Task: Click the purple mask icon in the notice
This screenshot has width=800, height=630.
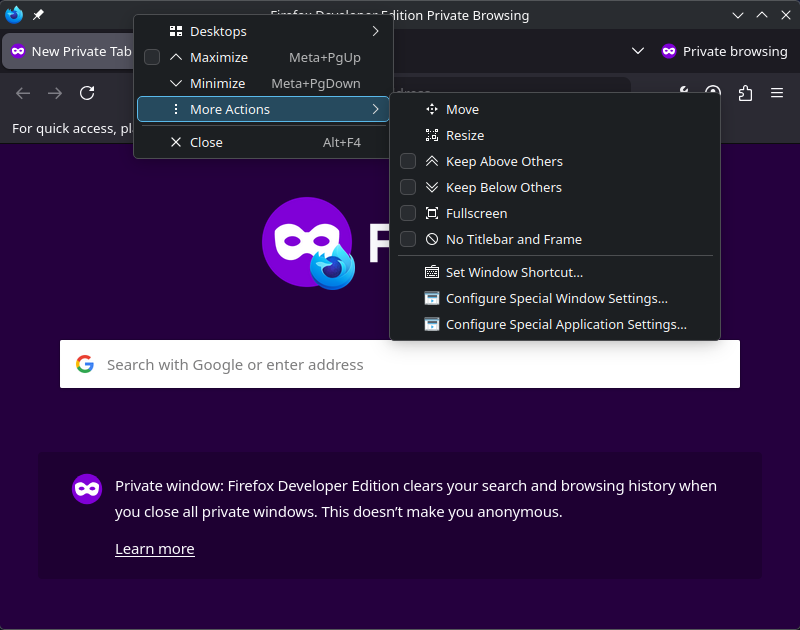Action: click(x=86, y=489)
